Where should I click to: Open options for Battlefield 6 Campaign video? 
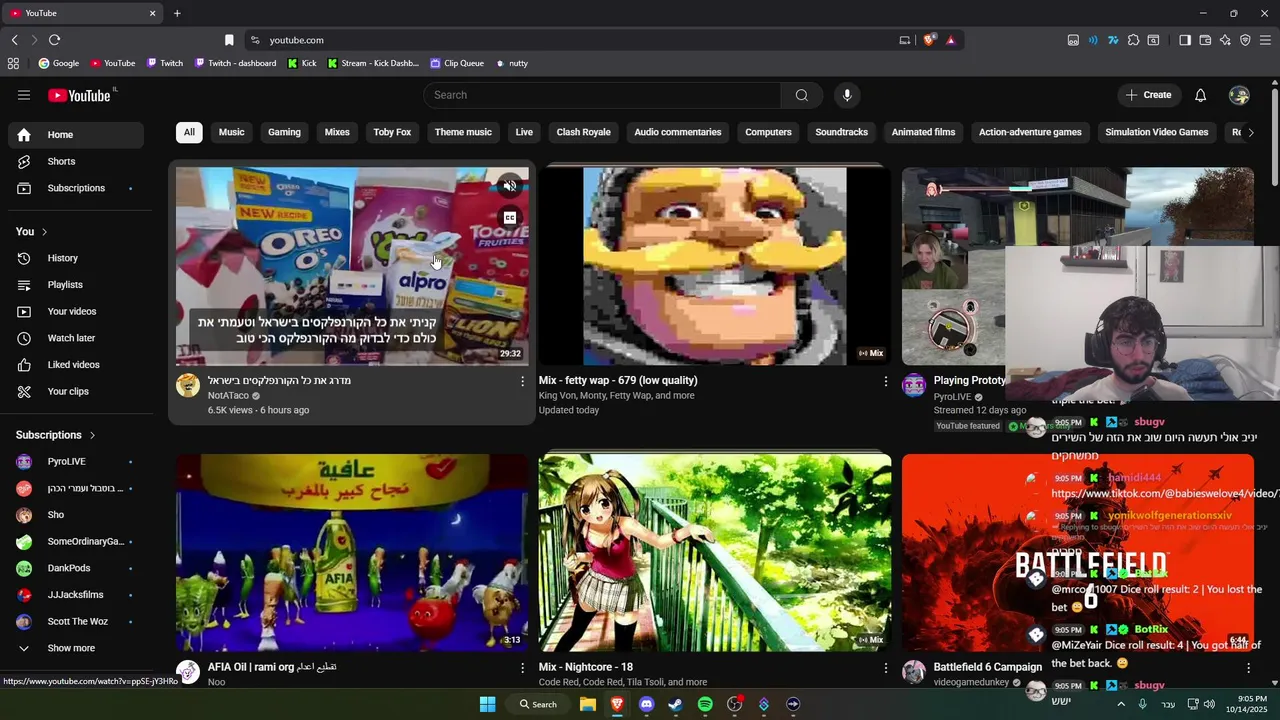1248,667
